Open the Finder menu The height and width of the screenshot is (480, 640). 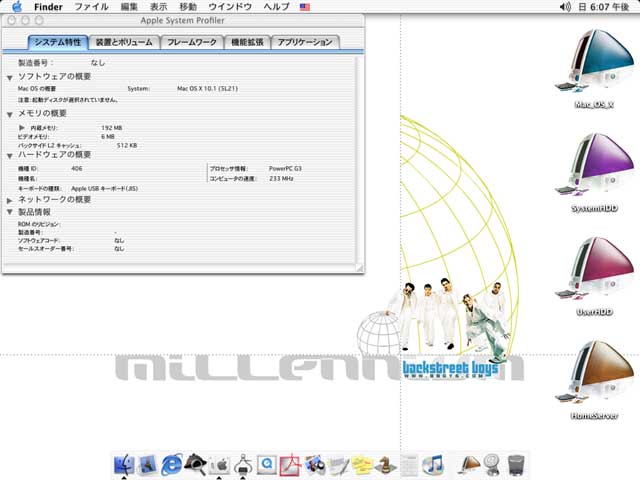pyautogui.click(x=48, y=7)
